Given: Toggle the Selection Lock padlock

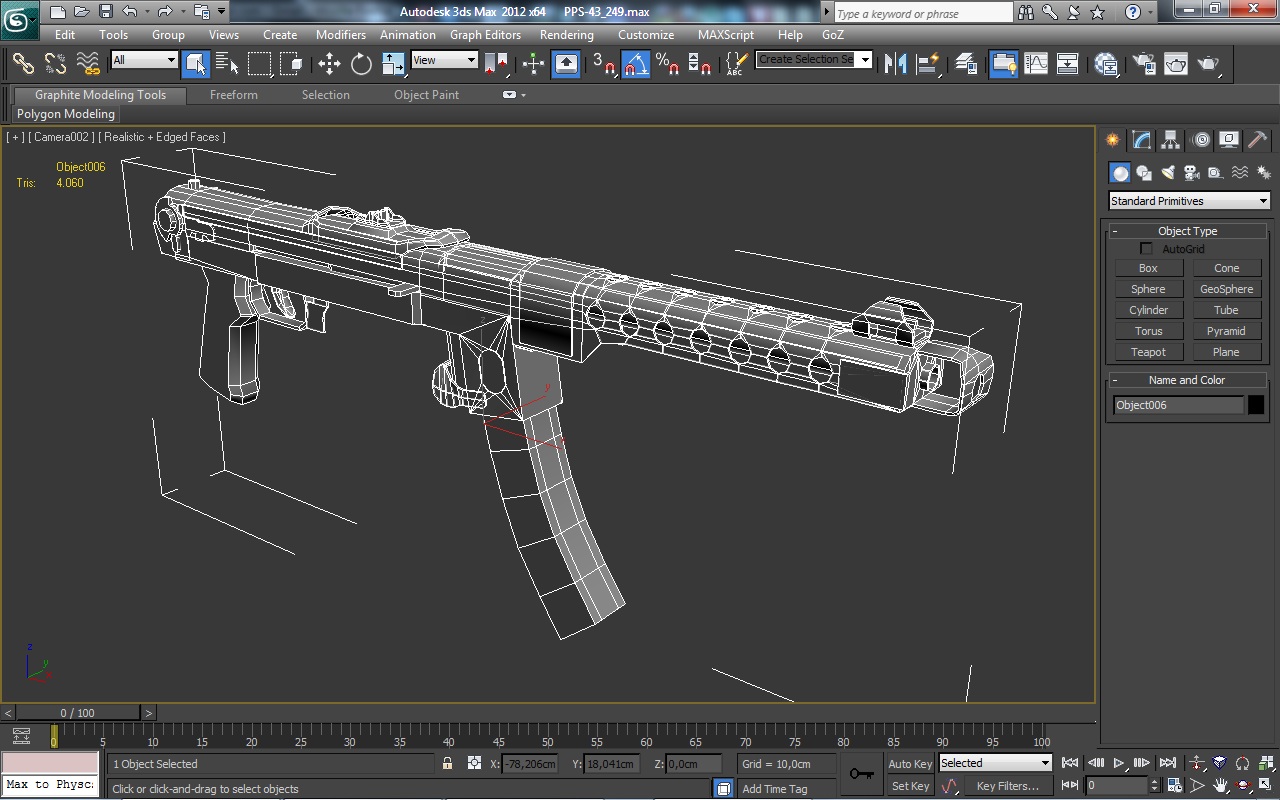Looking at the screenshot, I should (x=447, y=764).
